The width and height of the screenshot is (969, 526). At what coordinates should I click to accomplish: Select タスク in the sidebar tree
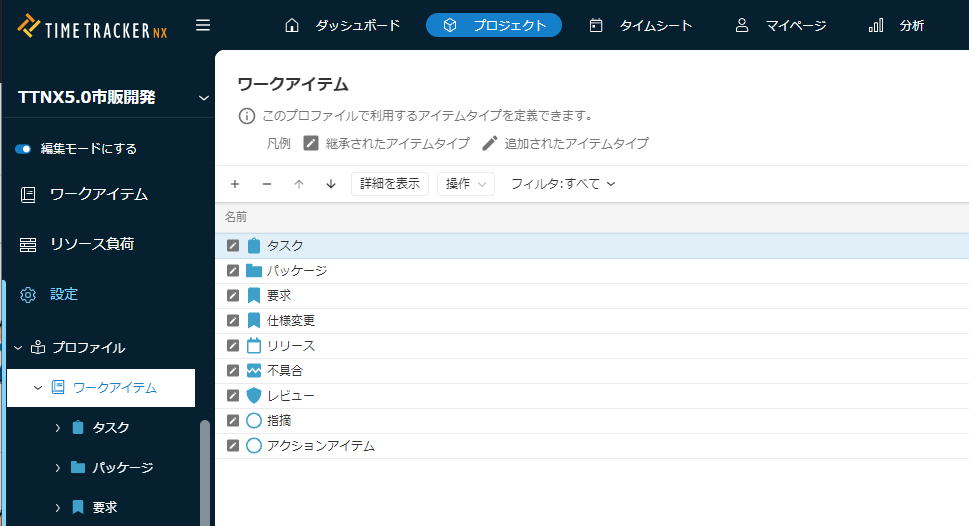[111, 428]
